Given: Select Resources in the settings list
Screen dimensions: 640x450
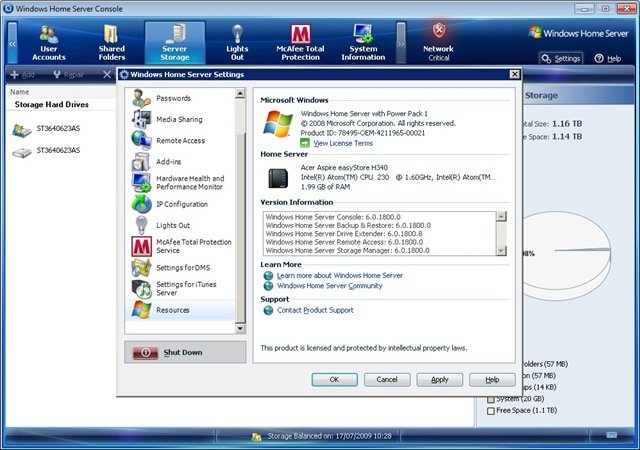Looking at the screenshot, I should tap(180, 310).
